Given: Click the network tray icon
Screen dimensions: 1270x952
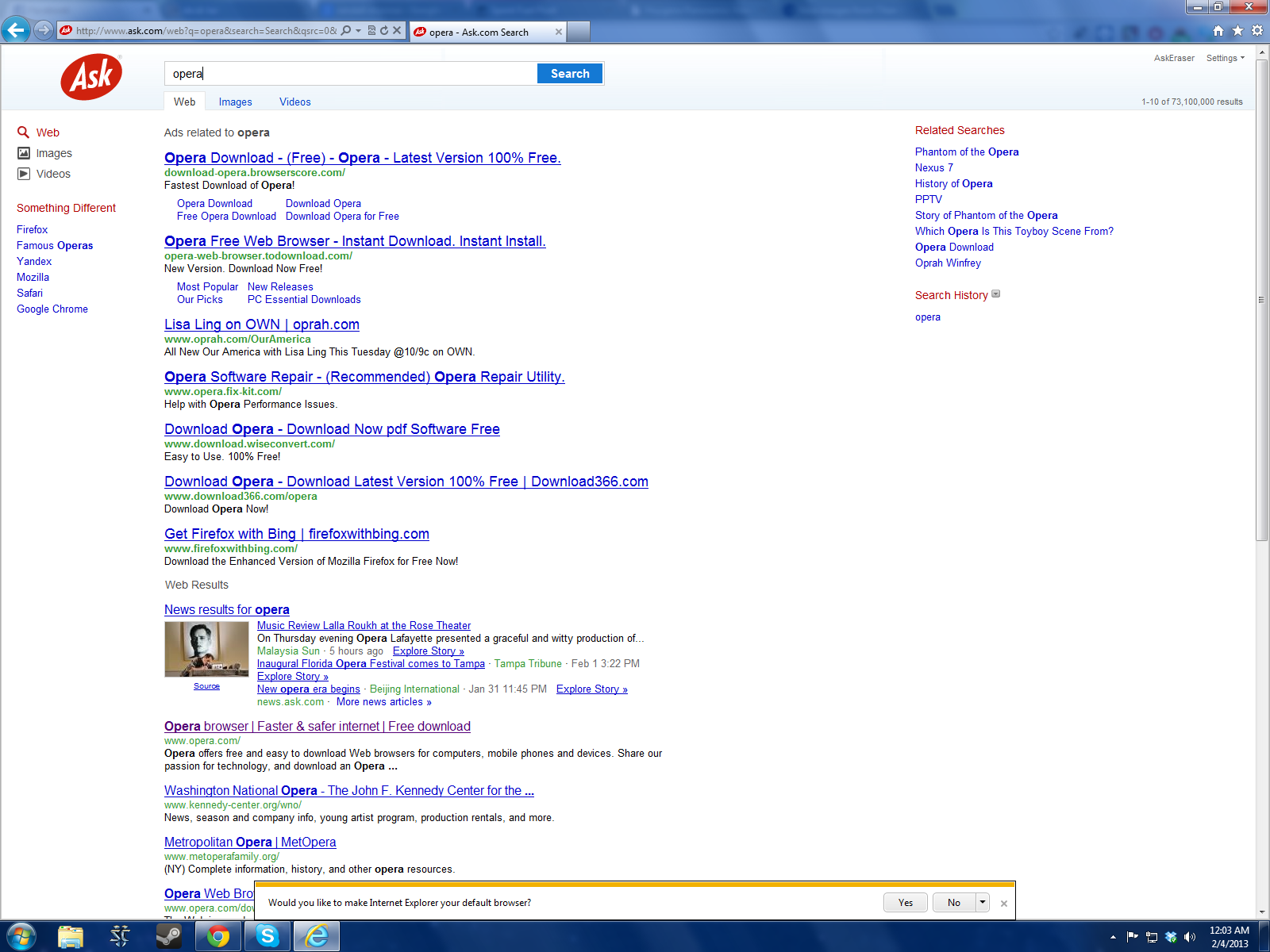Looking at the screenshot, I should pyautogui.click(x=1152, y=937).
